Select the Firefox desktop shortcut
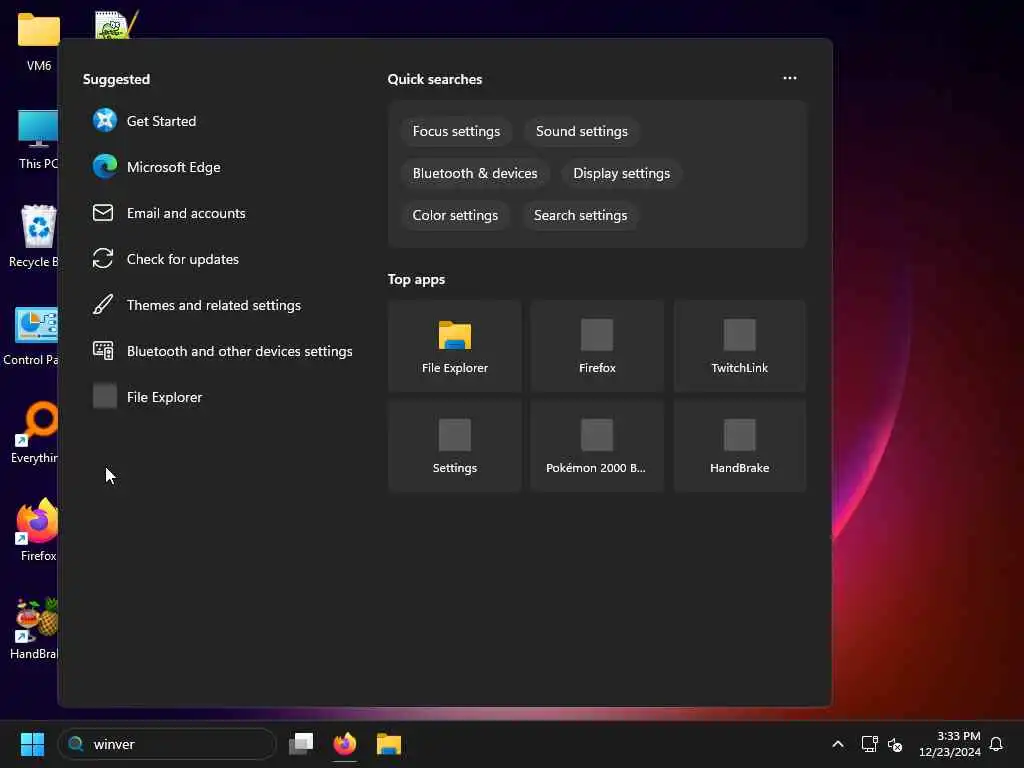This screenshot has width=1024, height=768. coord(38,530)
